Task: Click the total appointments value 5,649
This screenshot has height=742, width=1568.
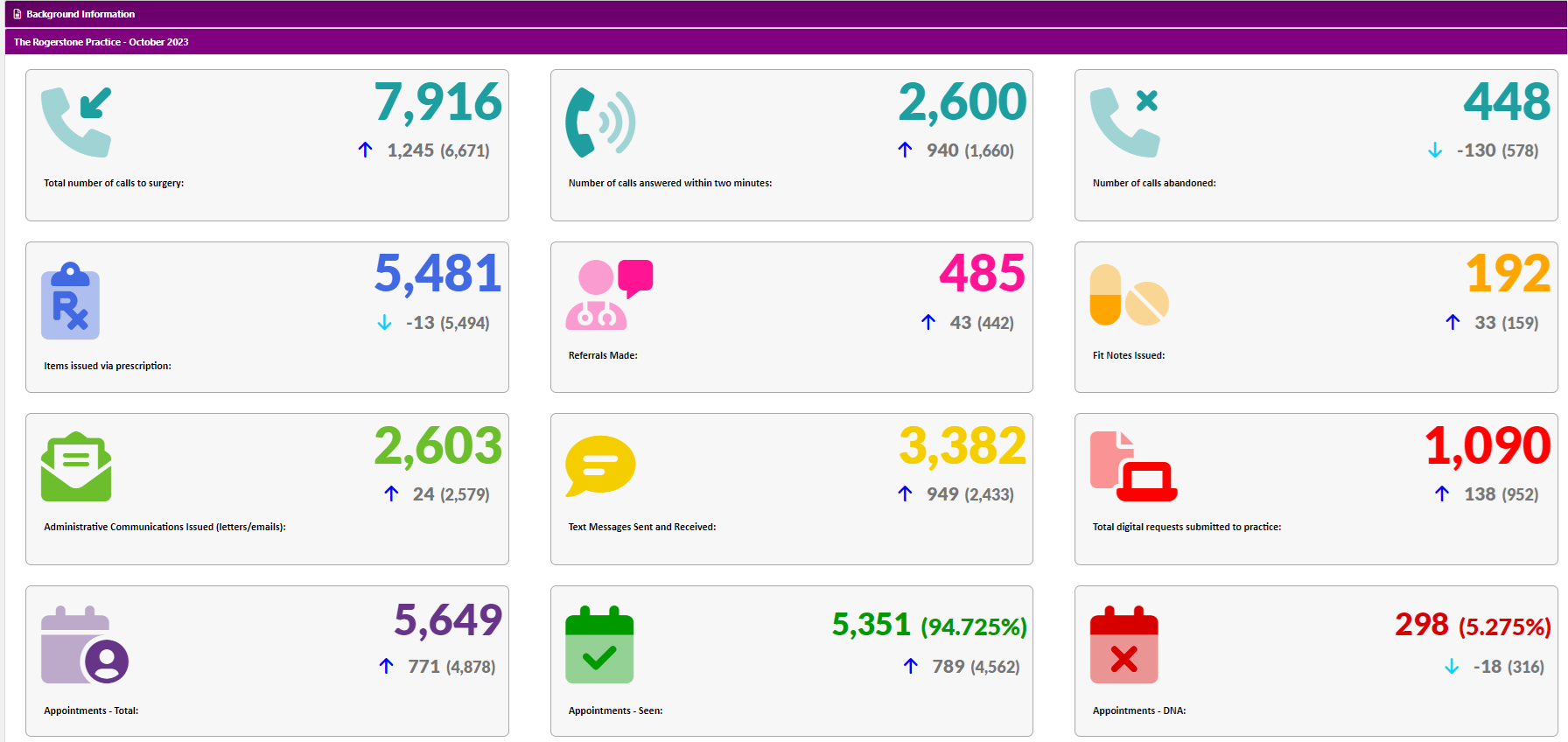Action: click(448, 619)
